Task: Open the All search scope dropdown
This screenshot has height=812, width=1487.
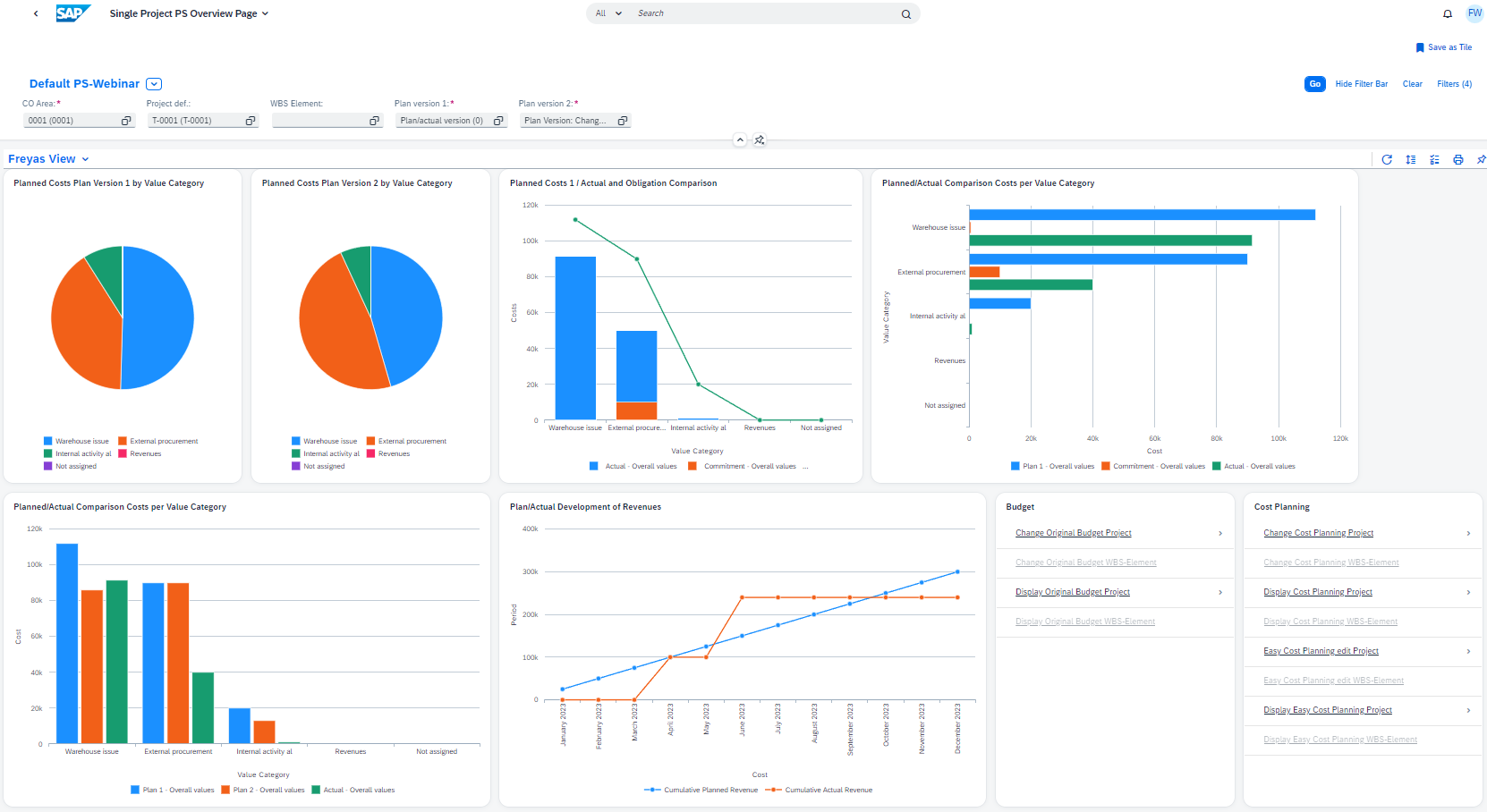Action: tap(608, 13)
